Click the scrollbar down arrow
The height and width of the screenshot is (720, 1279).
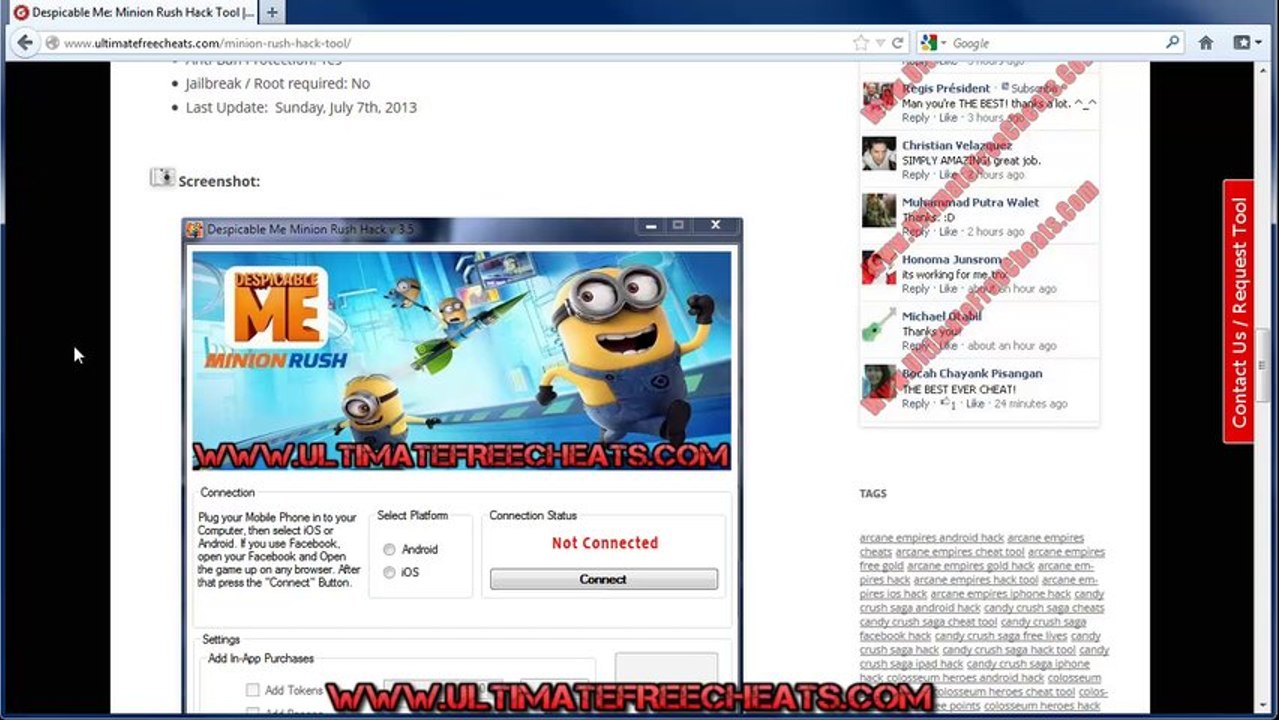1262,706
